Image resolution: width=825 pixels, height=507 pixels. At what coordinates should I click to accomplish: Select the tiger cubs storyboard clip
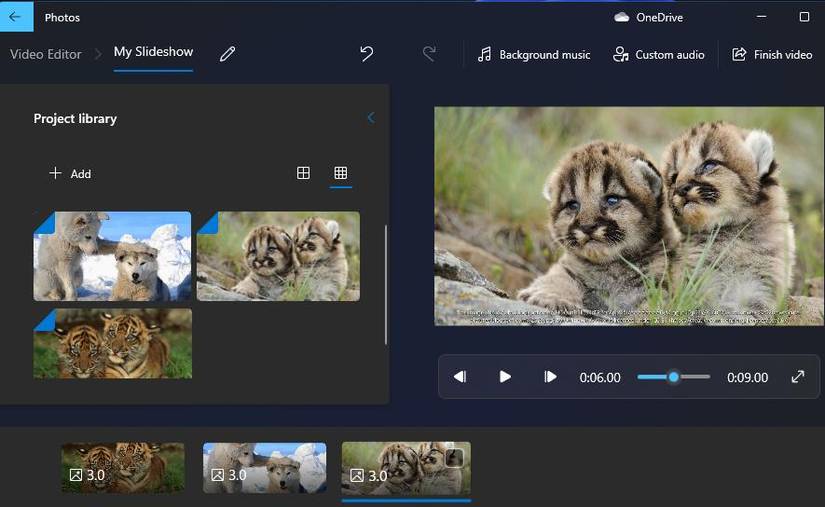(x=123, y=467)
